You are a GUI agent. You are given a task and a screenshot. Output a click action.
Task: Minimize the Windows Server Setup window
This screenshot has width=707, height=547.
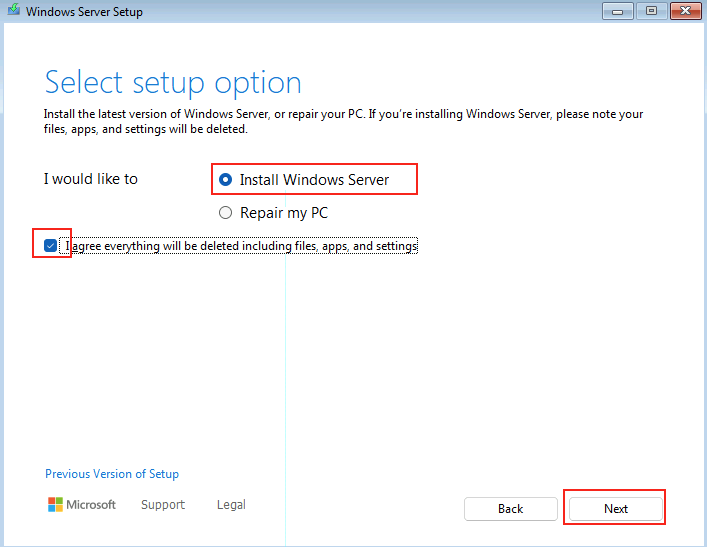click(x=618, y=11)
